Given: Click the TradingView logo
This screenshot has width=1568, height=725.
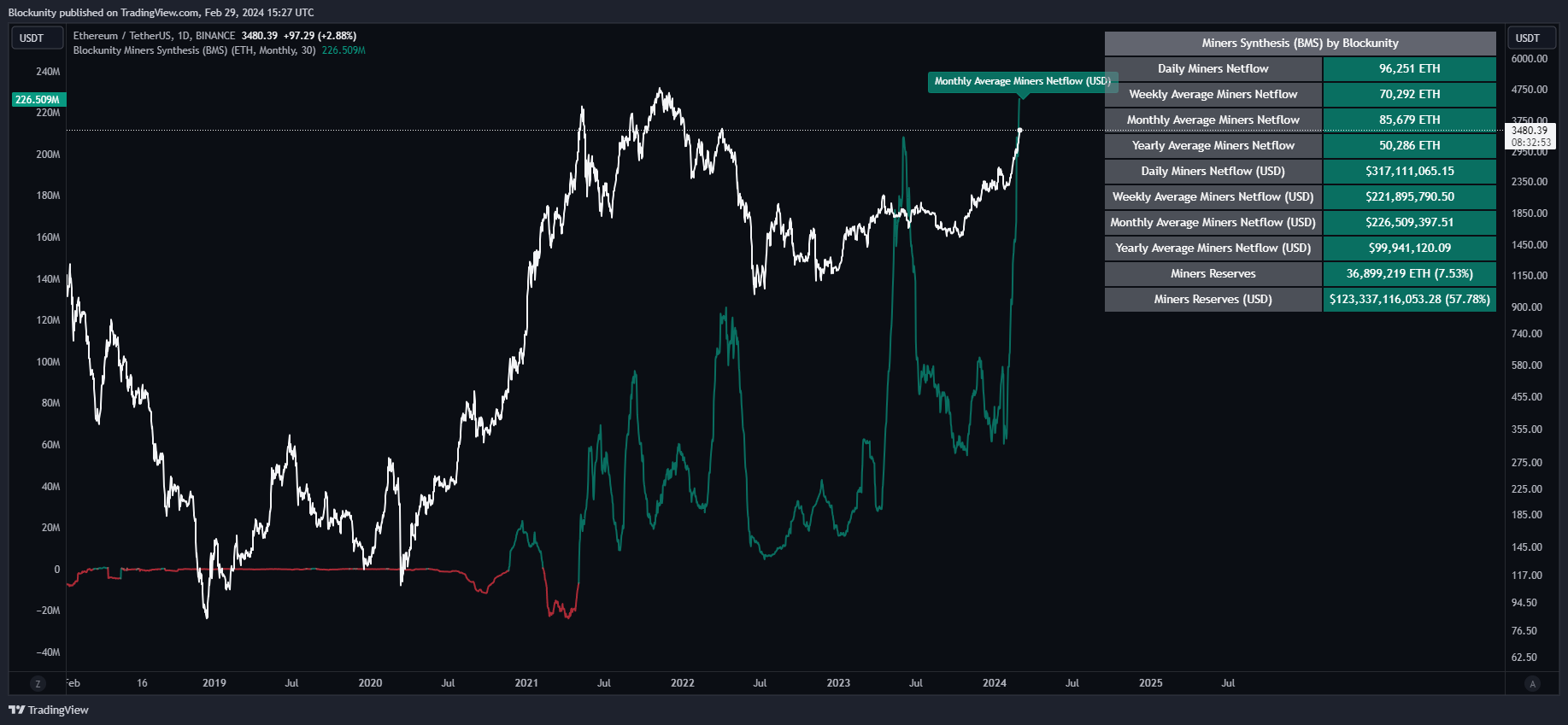Looking at the screenshot, I should click(49, 710).
